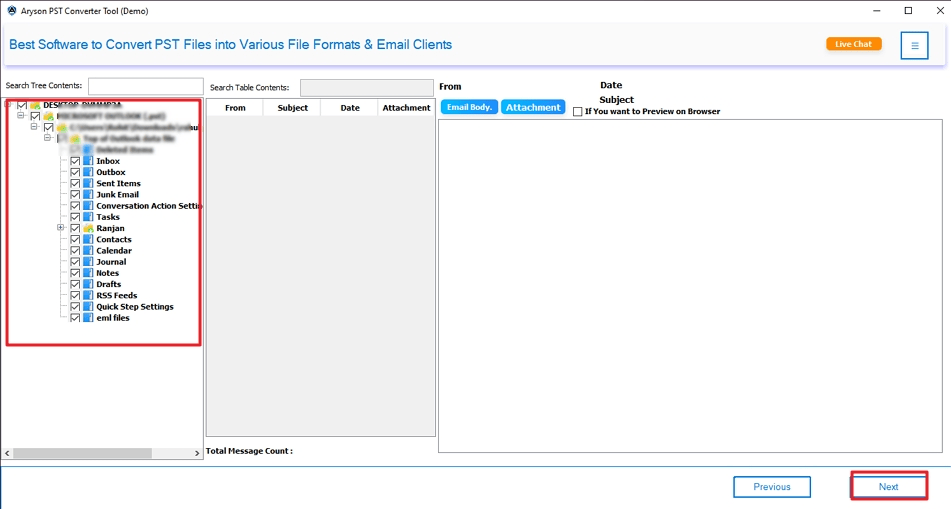Screen dimensions: 951x509
Task: Select the eml files label
Action: pyautogui.click(x=113, y=318)
